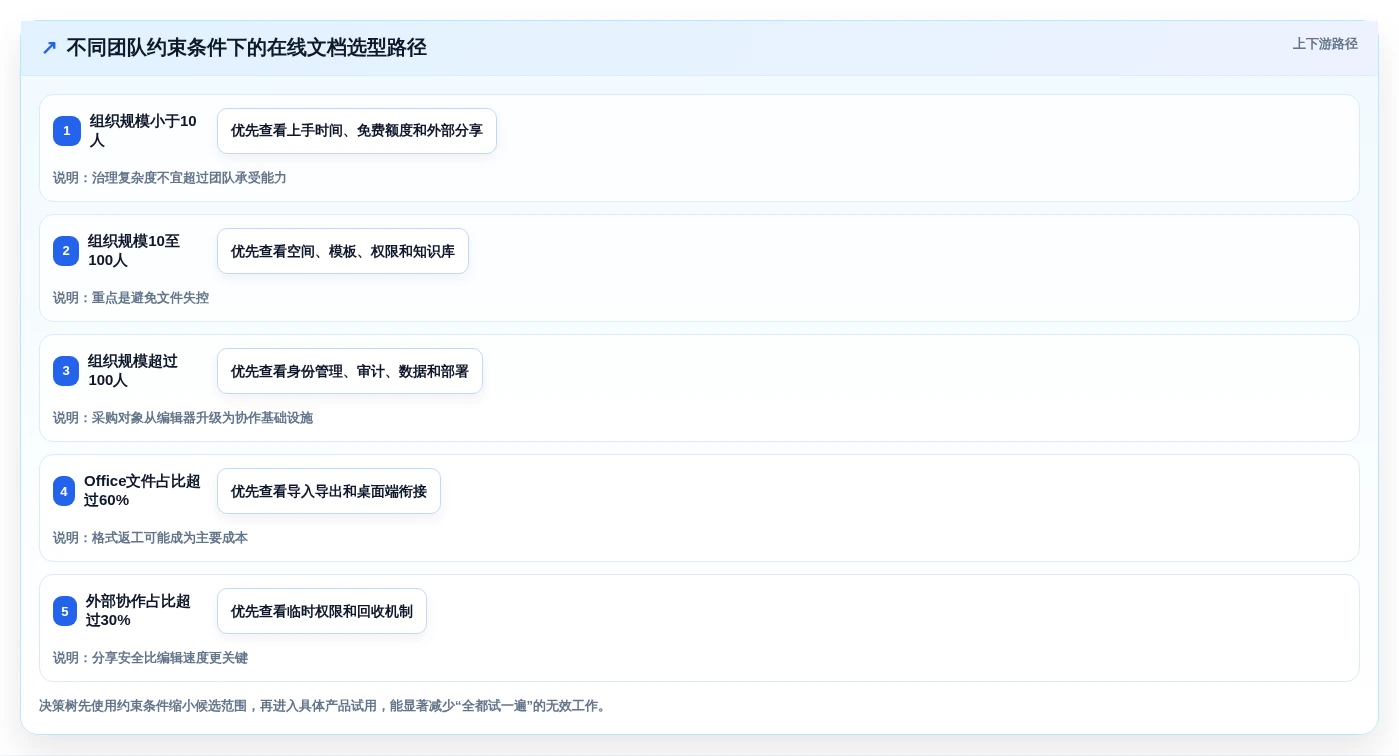1399x756 pixels.
Task: Click 优先查看导入导出和桌面端衔接 box
Action: (329, 491)
